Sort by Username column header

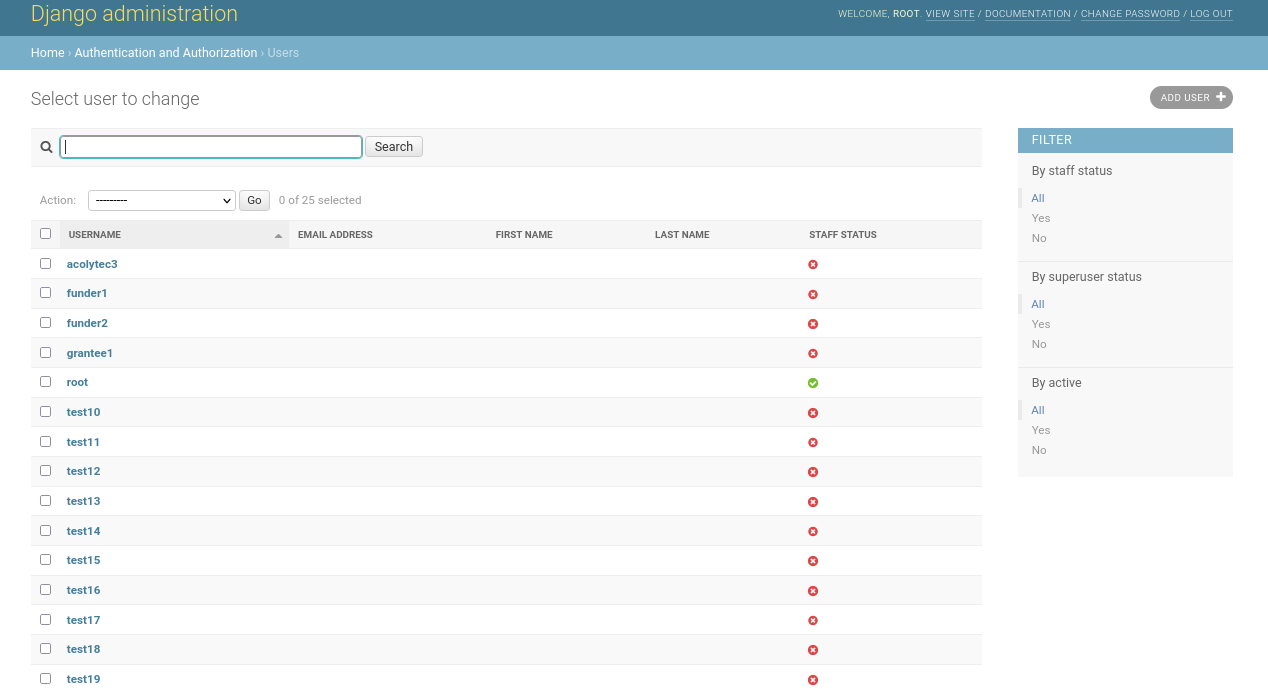[x=95, y=235]
